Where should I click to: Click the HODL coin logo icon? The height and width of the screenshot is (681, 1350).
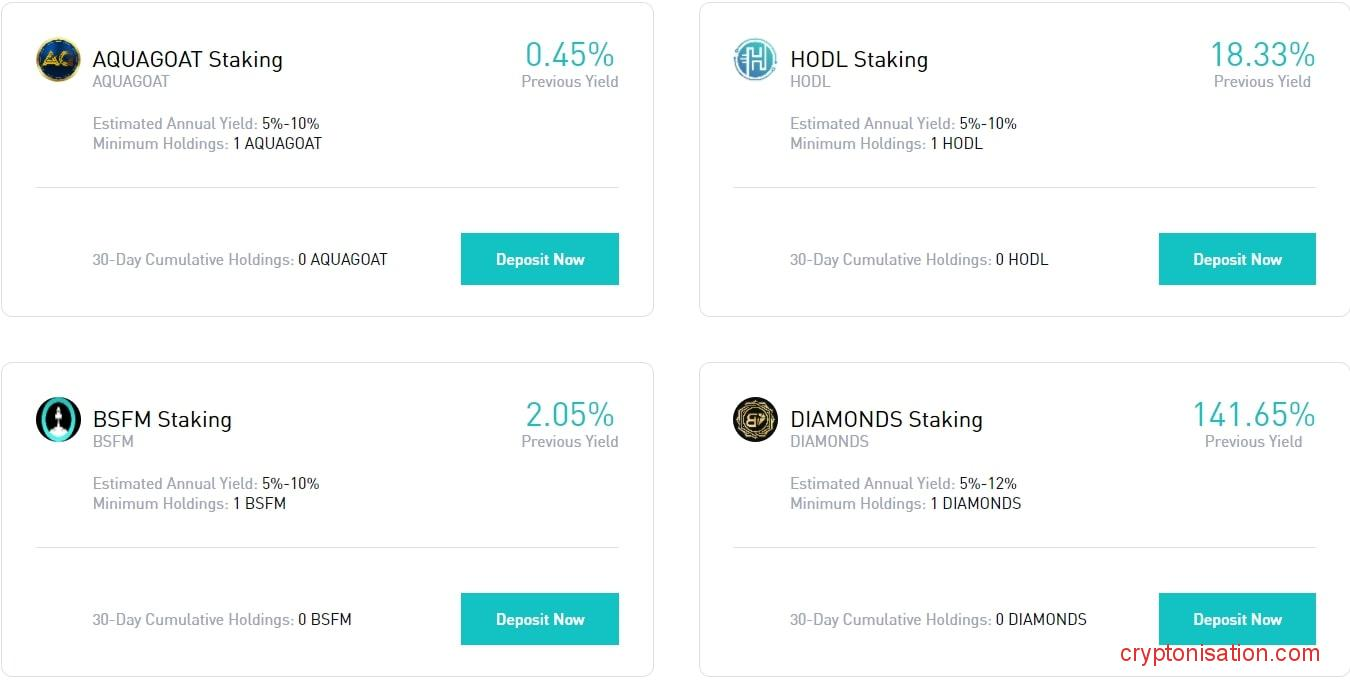755,60
